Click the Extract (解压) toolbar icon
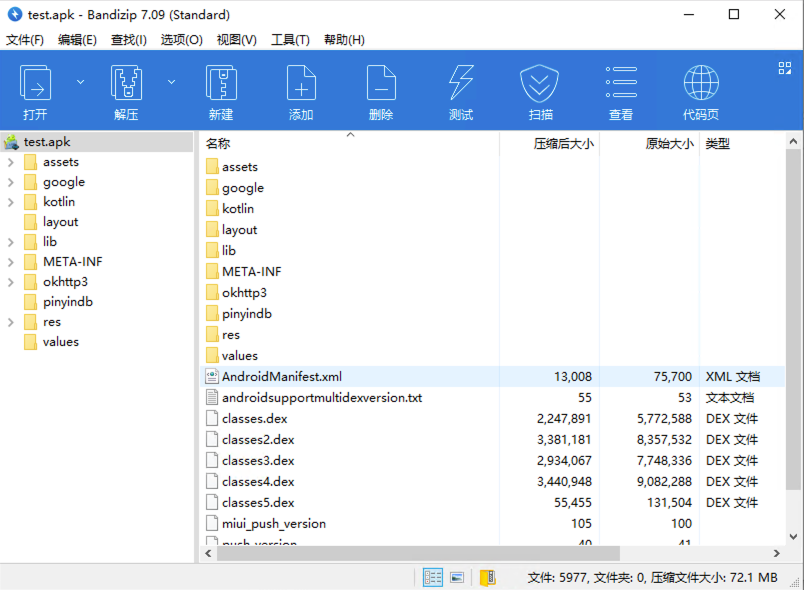 (126, 83)
